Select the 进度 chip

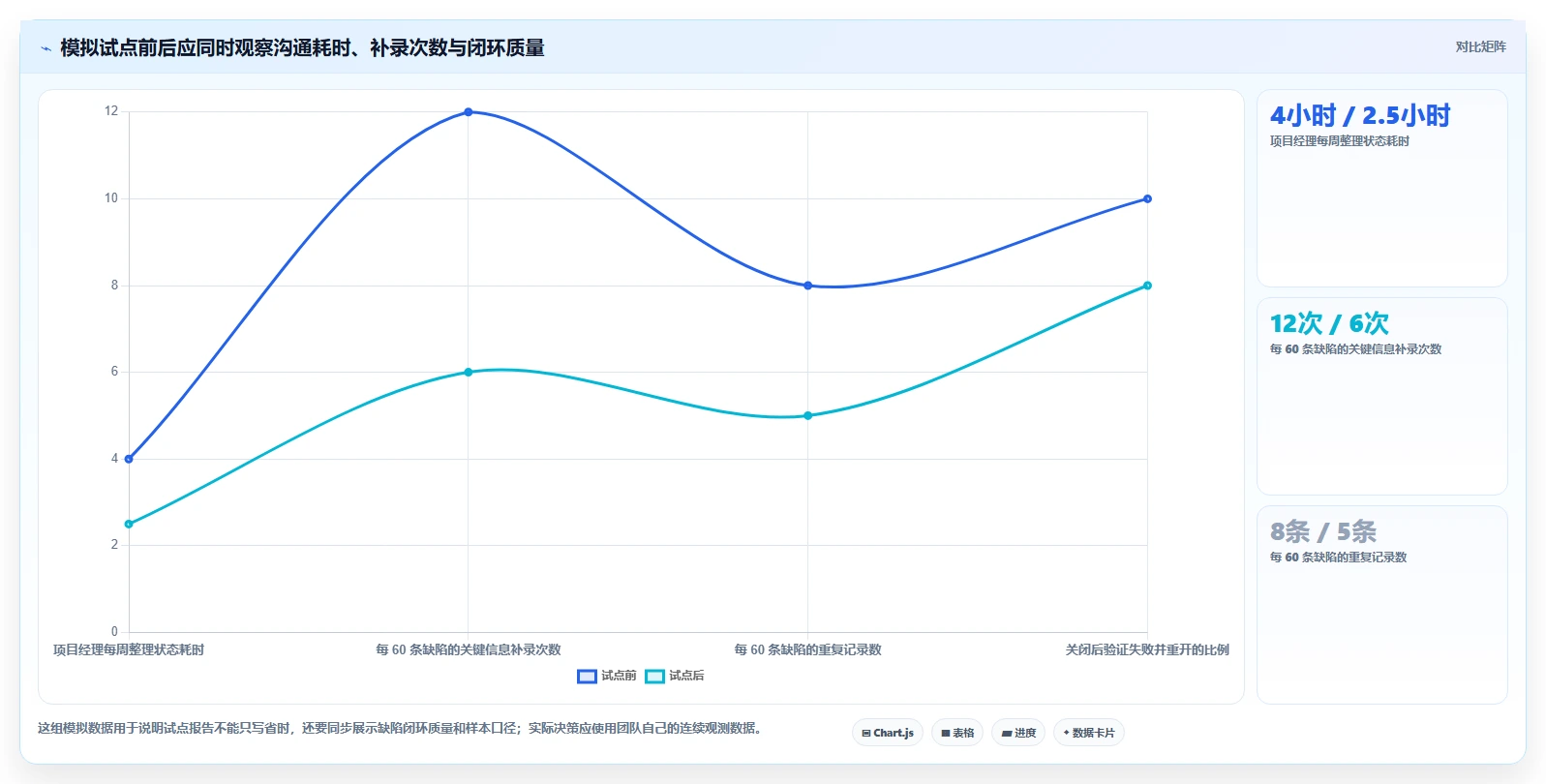click(1018, 733)
